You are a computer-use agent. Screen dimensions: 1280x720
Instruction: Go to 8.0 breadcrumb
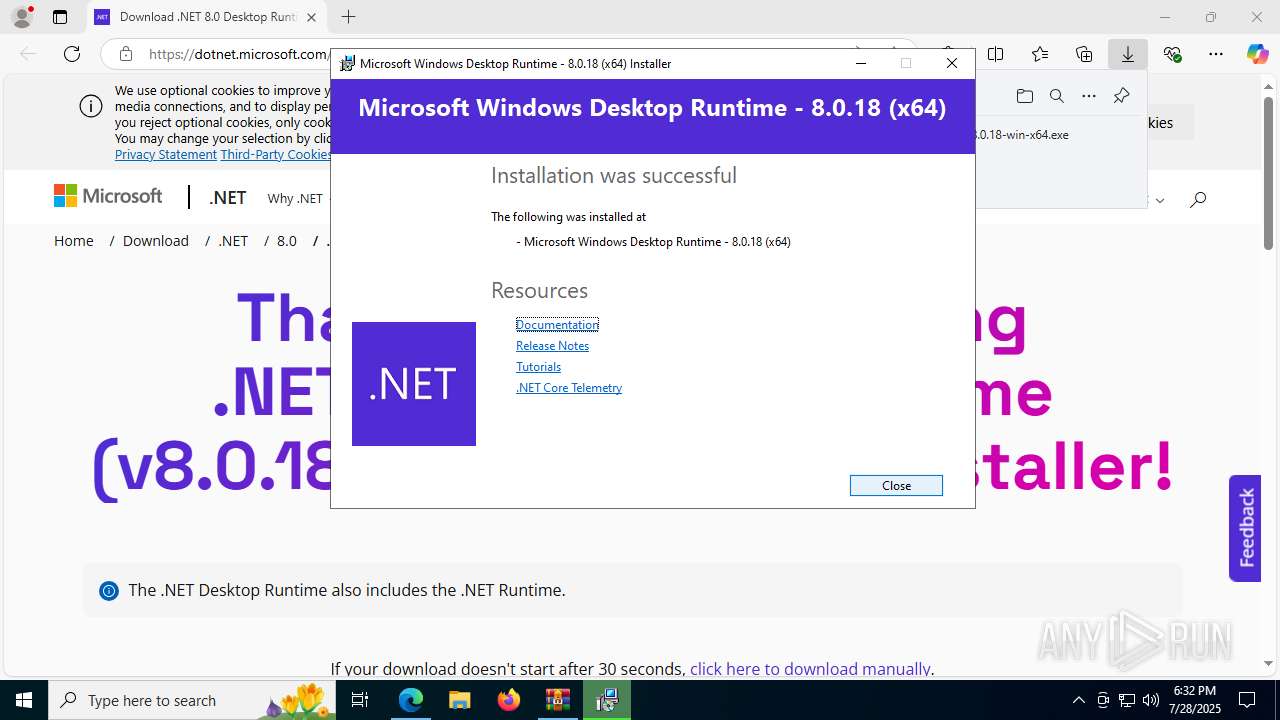pos(287,241)
